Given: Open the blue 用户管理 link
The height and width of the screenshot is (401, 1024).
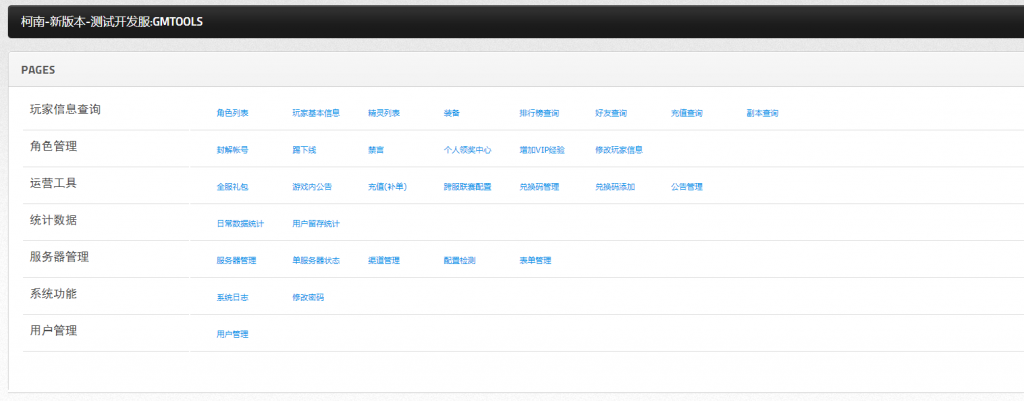Looking at the screenshot, I should pos(232,334).
